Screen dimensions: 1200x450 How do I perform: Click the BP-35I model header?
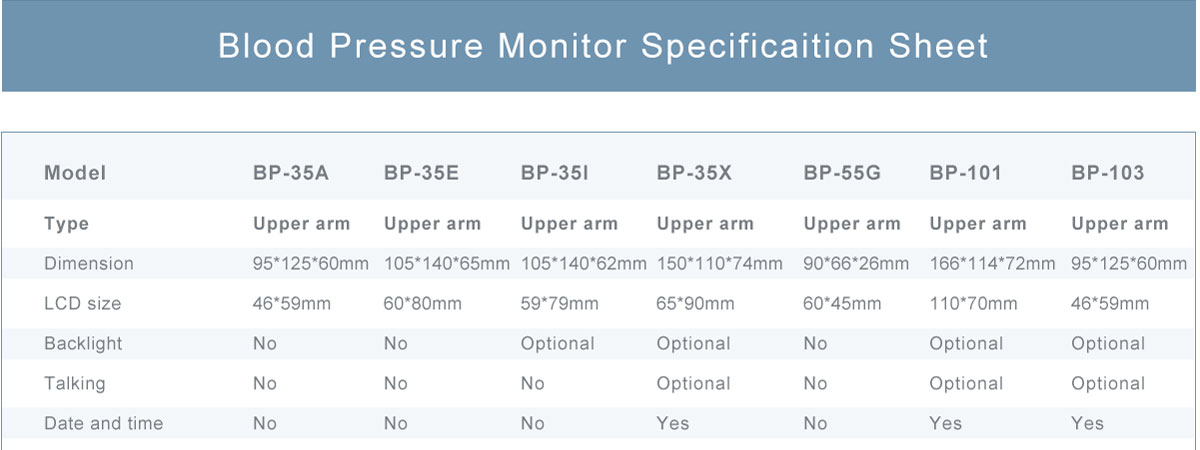pyautogui.click(x=554, y=173)
